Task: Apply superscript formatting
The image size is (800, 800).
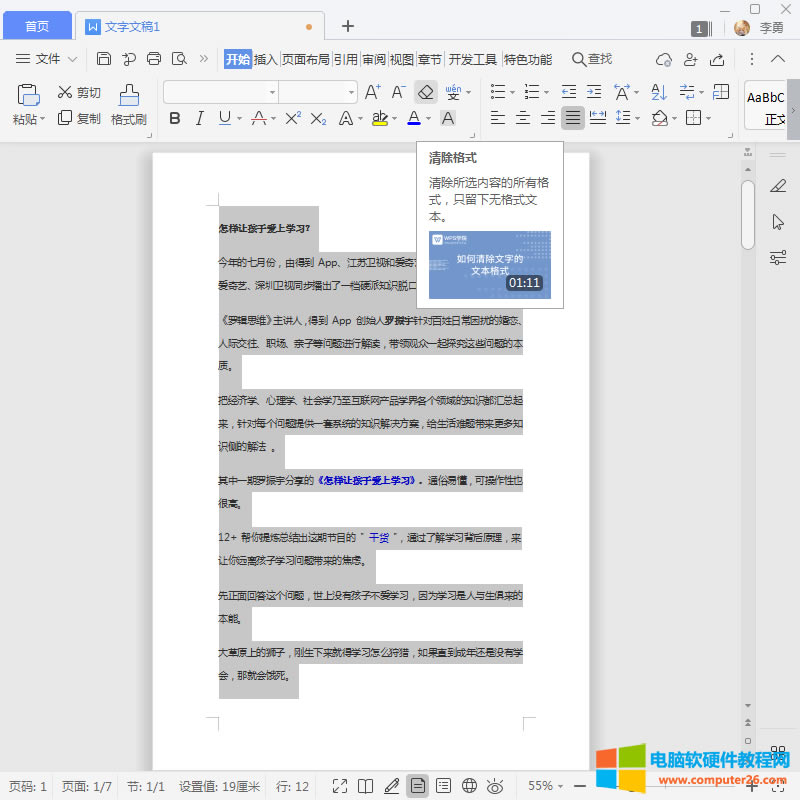Action: (292, 118)
